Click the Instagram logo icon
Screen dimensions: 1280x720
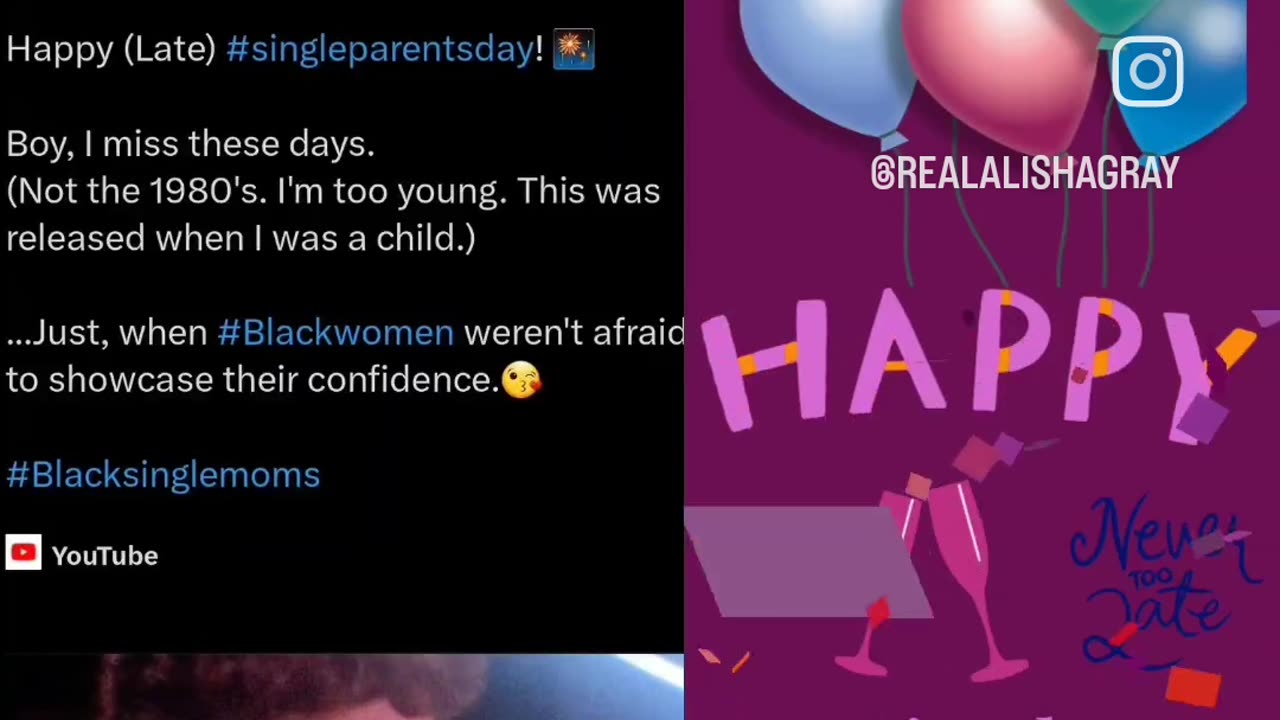1148,70
